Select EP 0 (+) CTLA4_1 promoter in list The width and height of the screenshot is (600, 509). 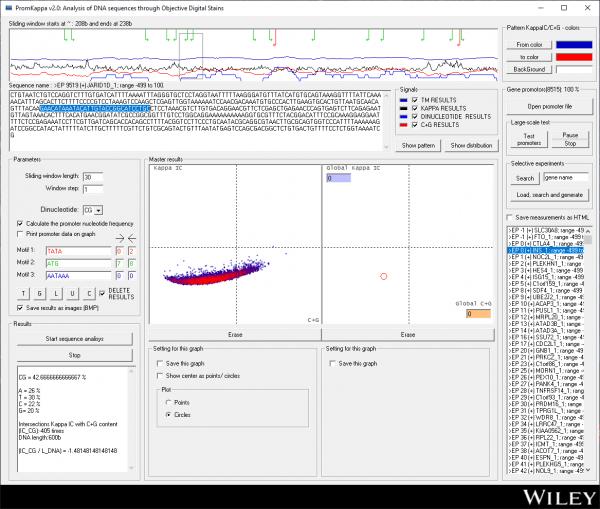pyautogui.click(x=546, y=244)
